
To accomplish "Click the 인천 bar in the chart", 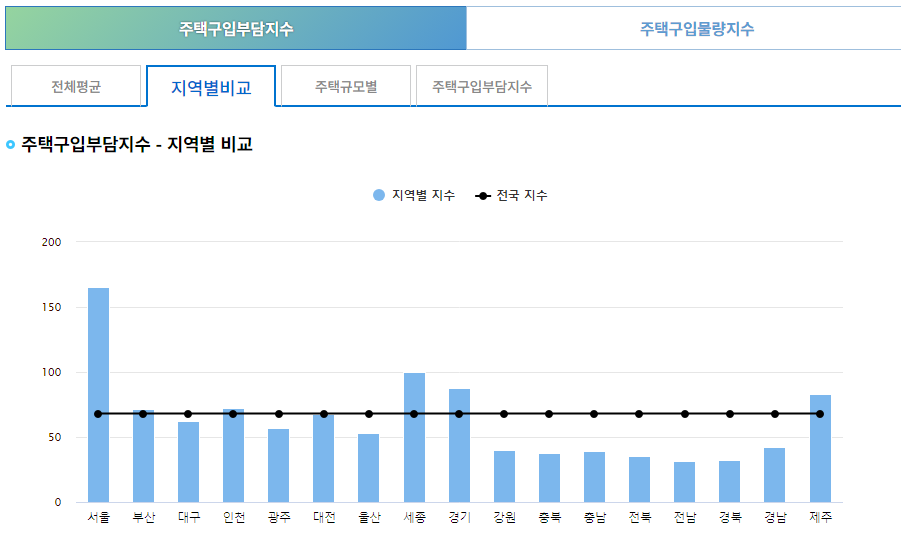I will click(233, 456).
